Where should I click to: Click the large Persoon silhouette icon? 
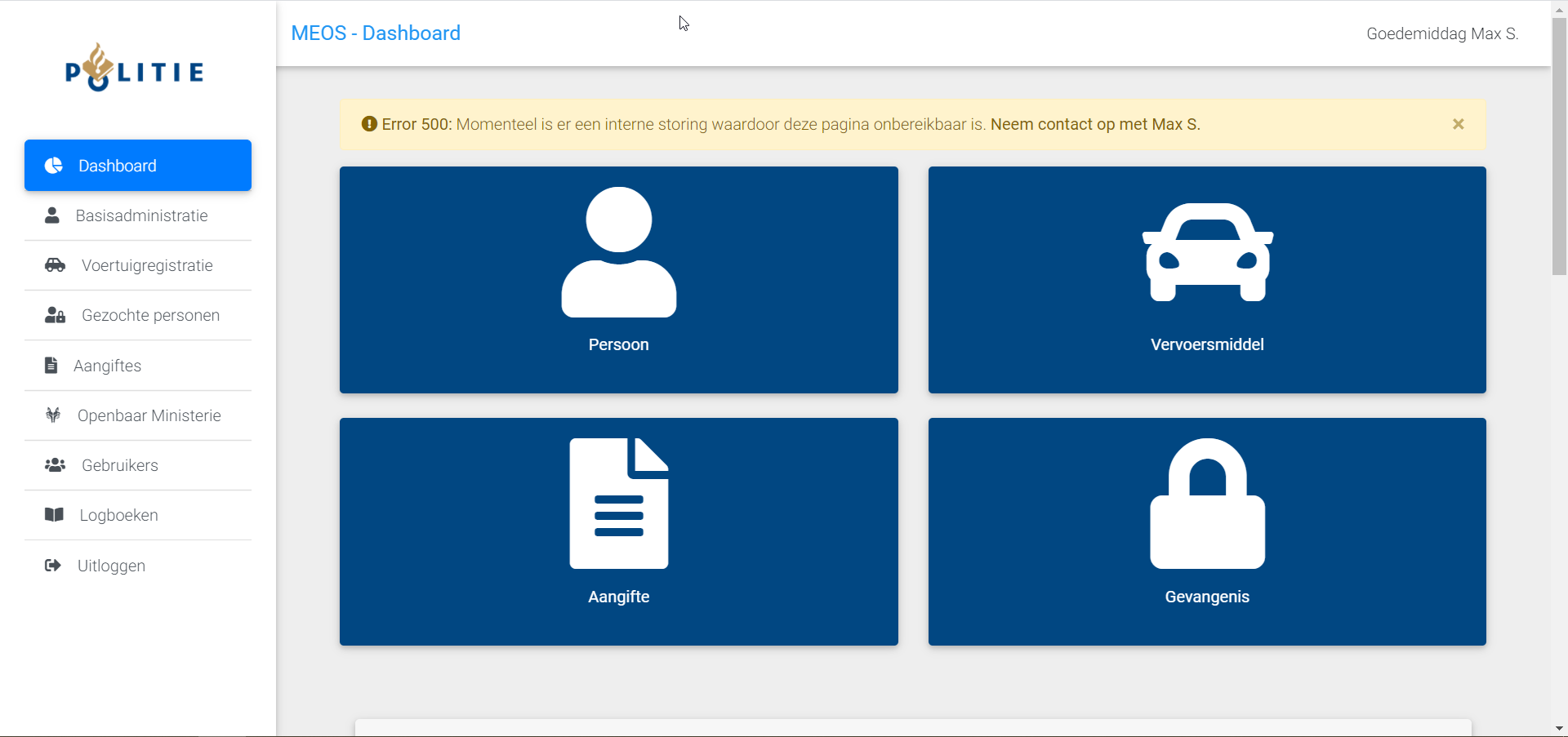pyautogui.click(x=618, y=252)
